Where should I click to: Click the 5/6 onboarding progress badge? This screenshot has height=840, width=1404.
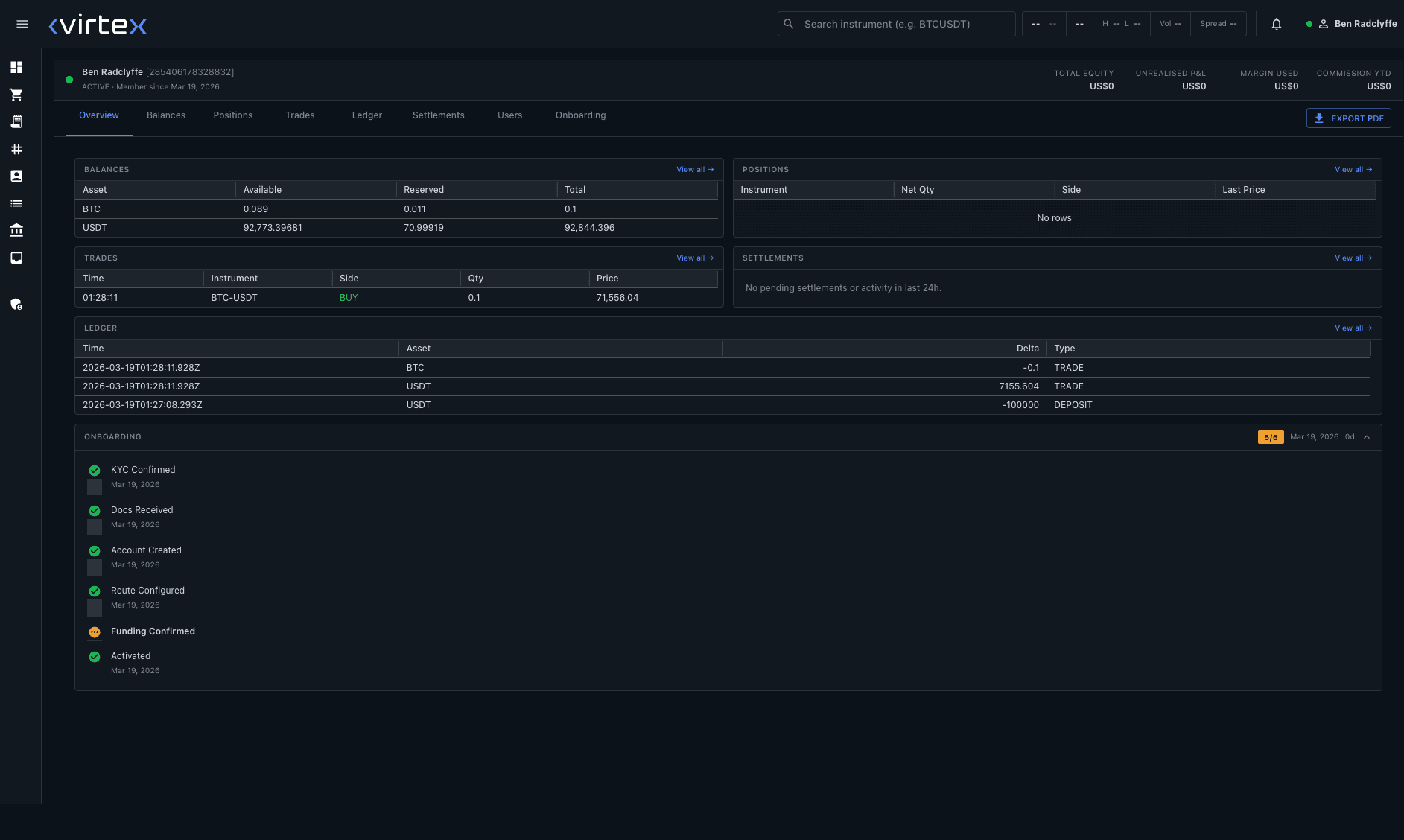point(1270,437)
